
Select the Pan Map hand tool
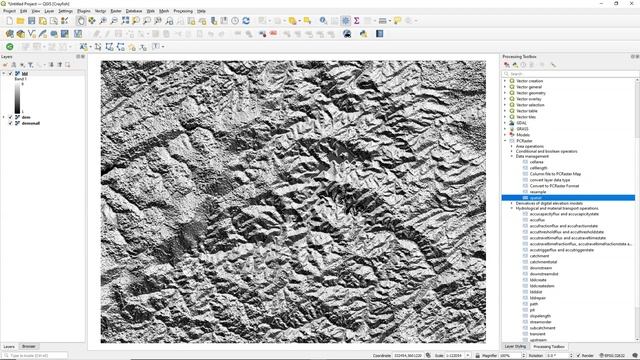(81, 21)
